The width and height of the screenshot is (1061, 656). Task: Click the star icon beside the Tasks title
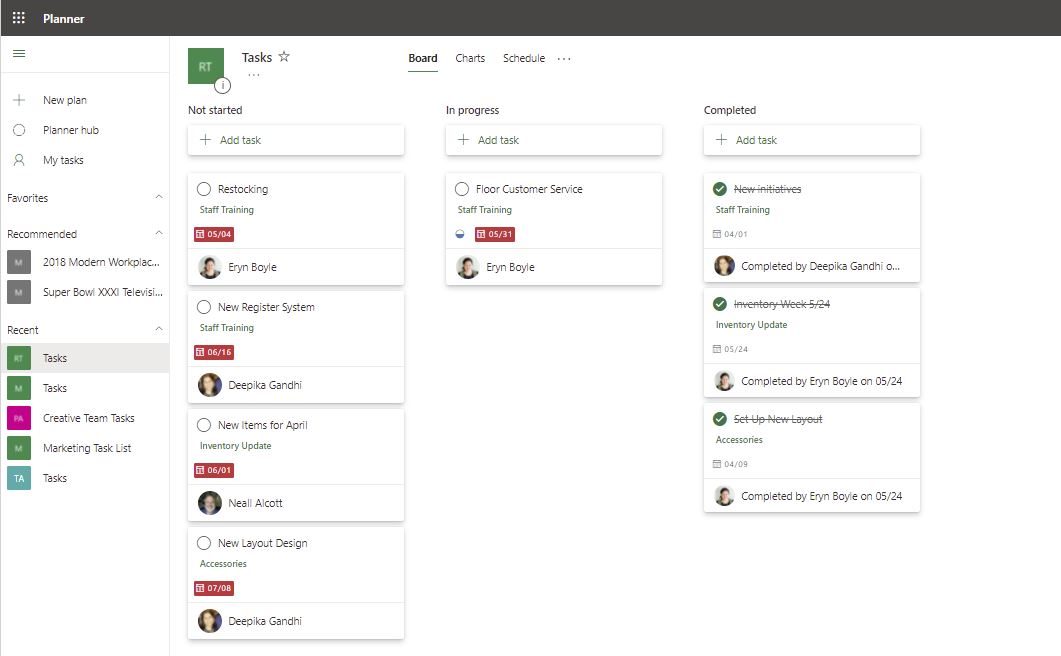(283, 57)
